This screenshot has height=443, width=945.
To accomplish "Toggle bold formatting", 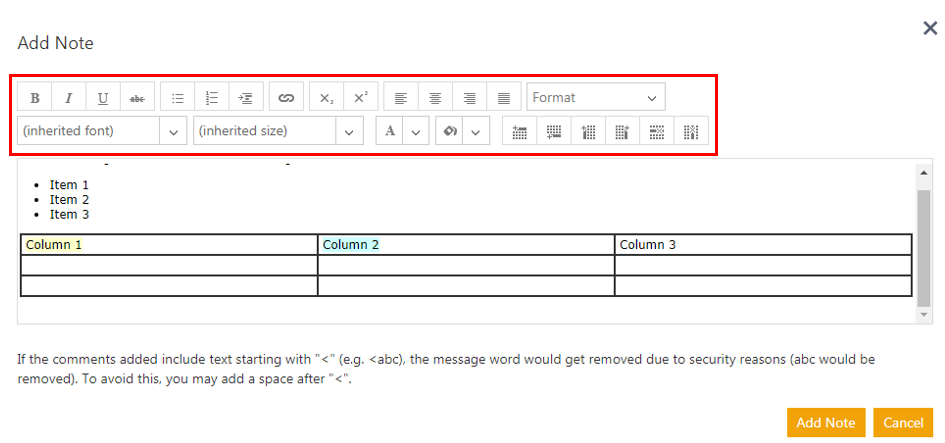I will point(35,98).
